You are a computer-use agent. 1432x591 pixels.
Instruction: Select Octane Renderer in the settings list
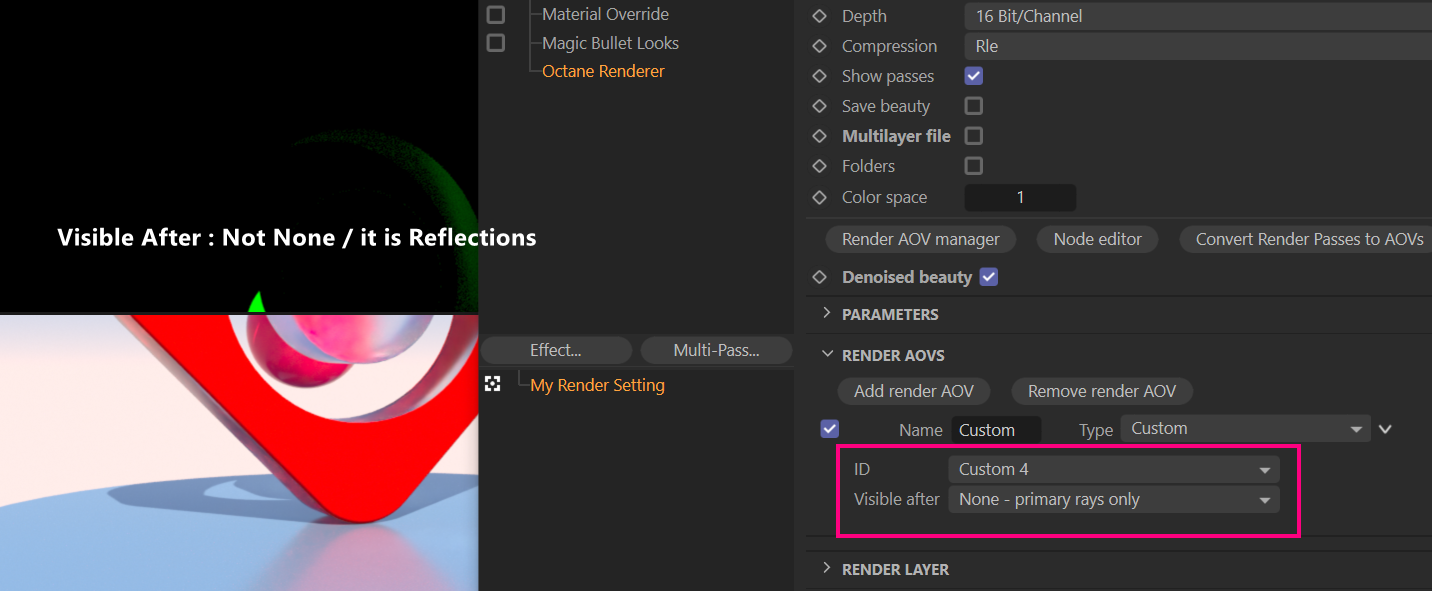(603, 71)
